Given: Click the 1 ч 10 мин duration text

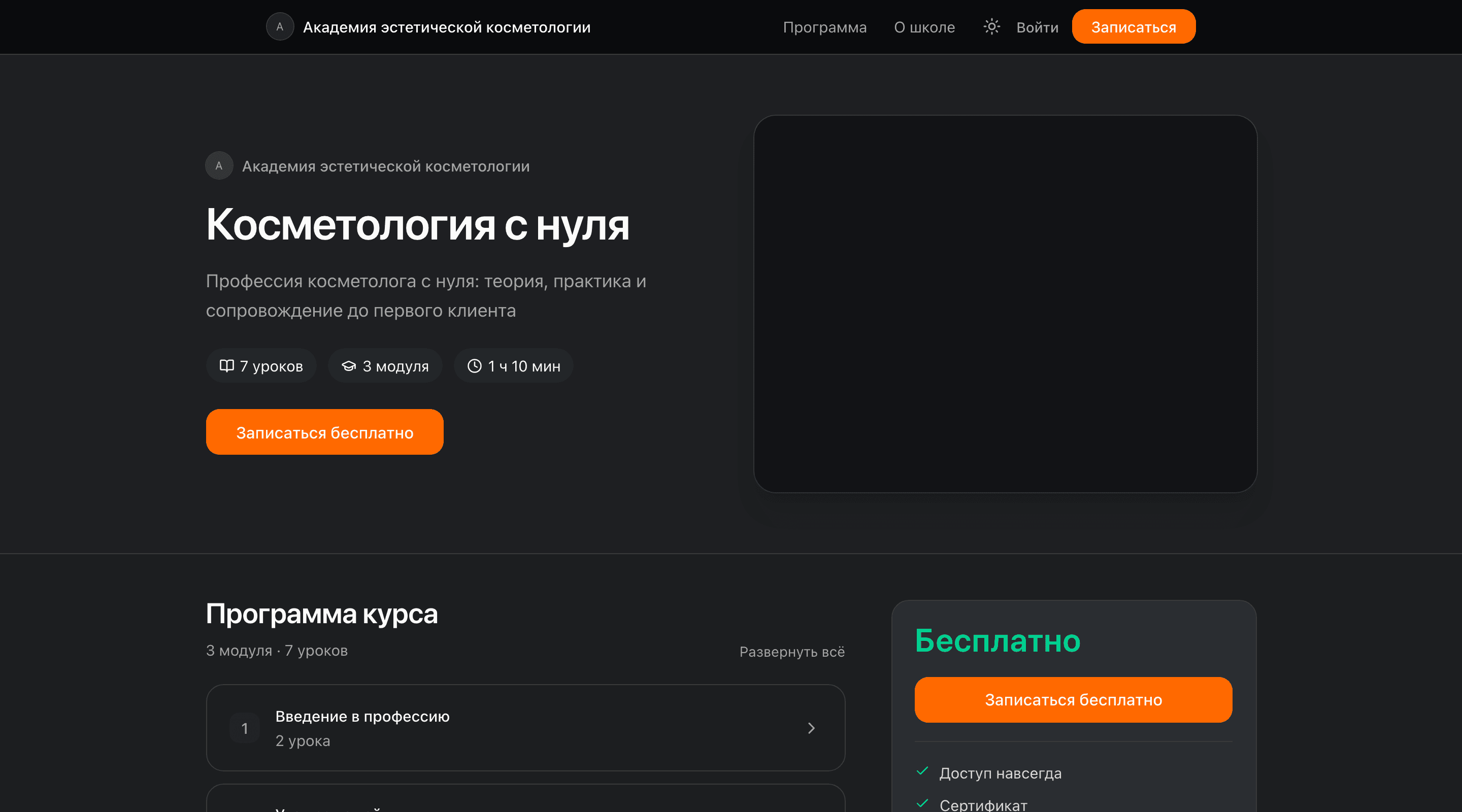Looking at the screenshot, I should 524,366.
